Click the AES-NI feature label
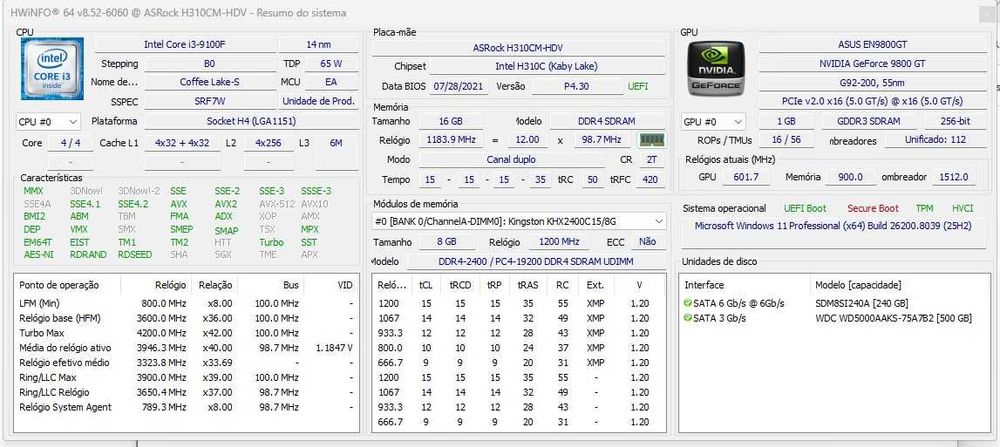 click(39, 254)
